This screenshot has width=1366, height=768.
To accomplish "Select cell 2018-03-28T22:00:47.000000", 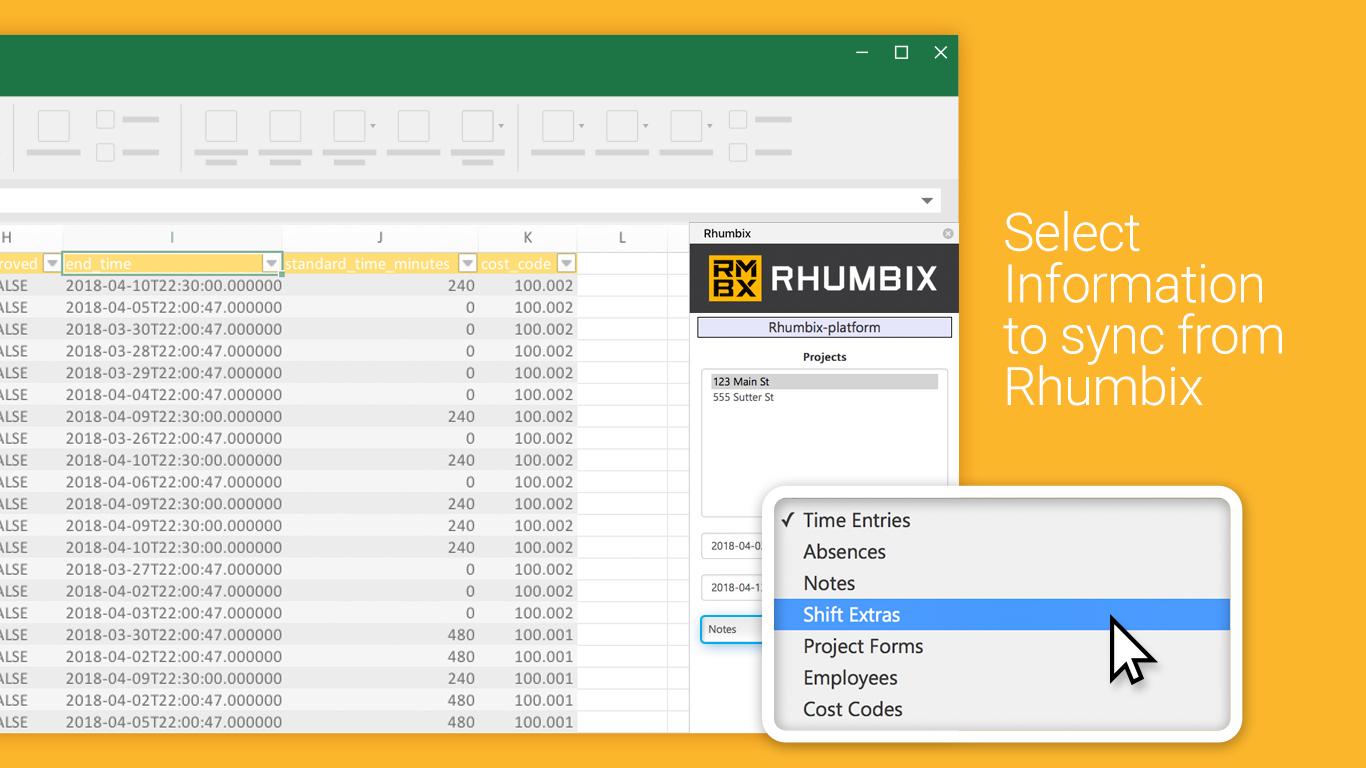I will [x=172, y=351].
